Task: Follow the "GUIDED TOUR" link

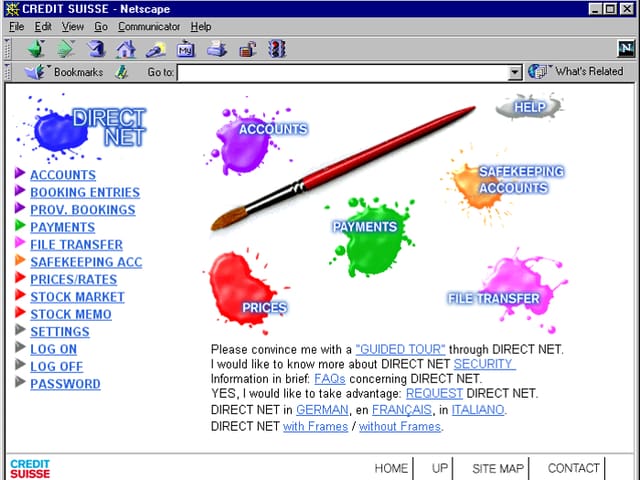Action: click(x=400, y=349)
